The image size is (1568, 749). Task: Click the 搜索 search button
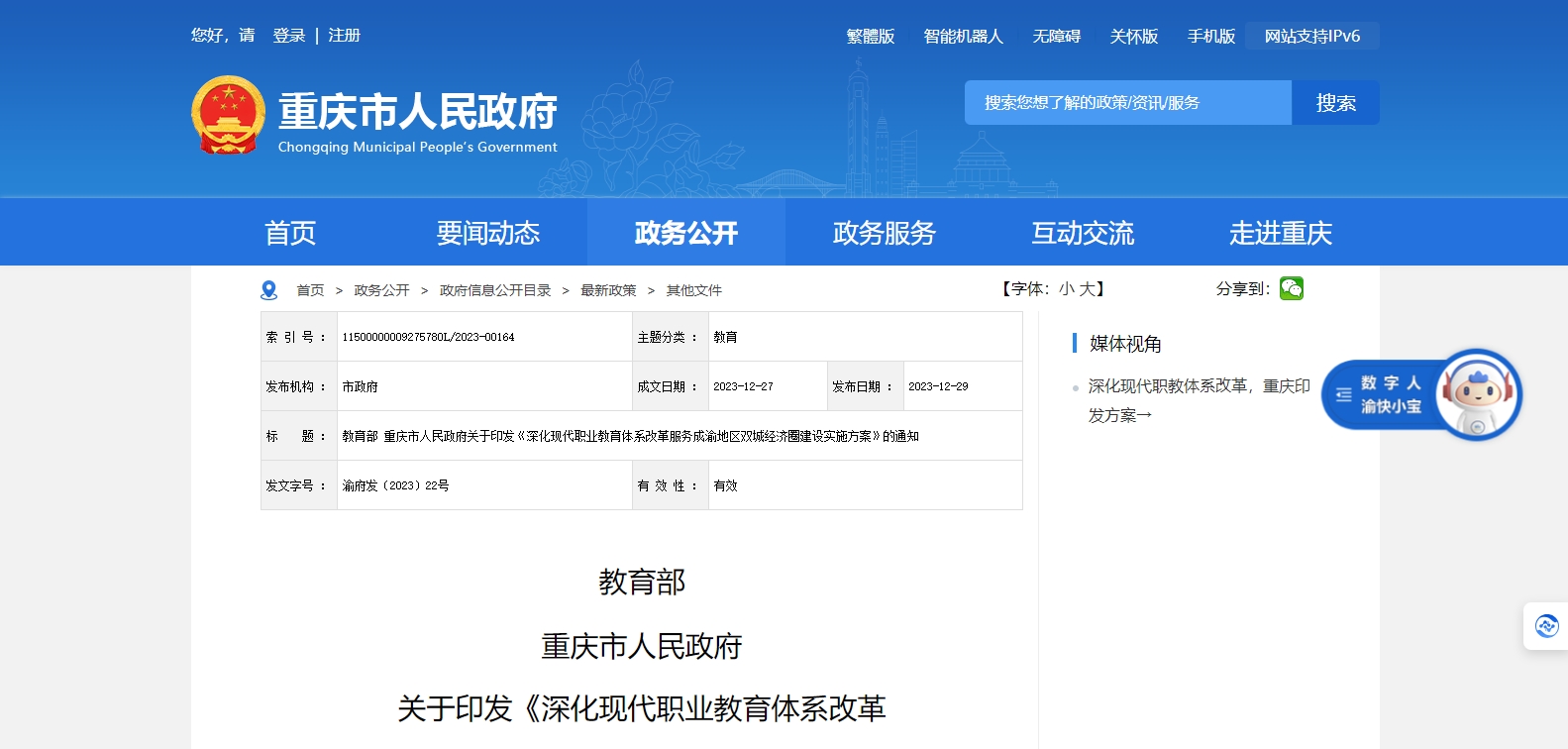1334,103
